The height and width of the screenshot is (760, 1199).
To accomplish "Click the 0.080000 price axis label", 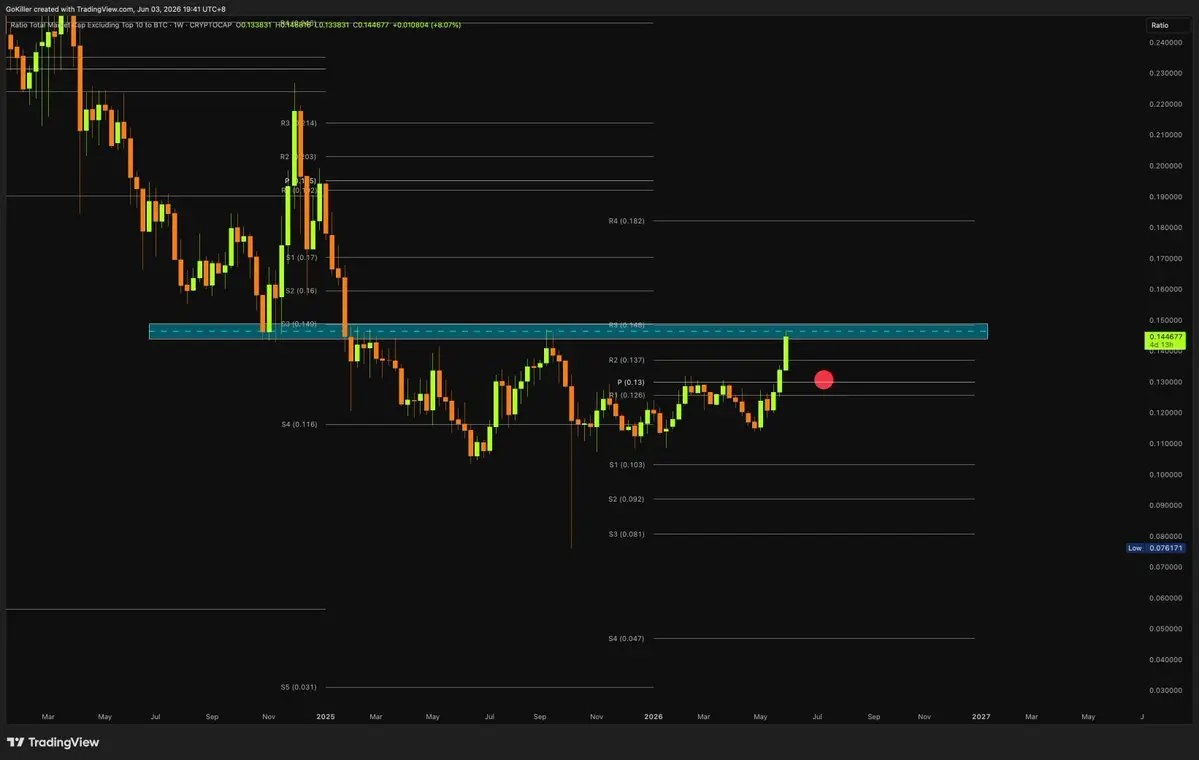I will (x=1165, y=537).
